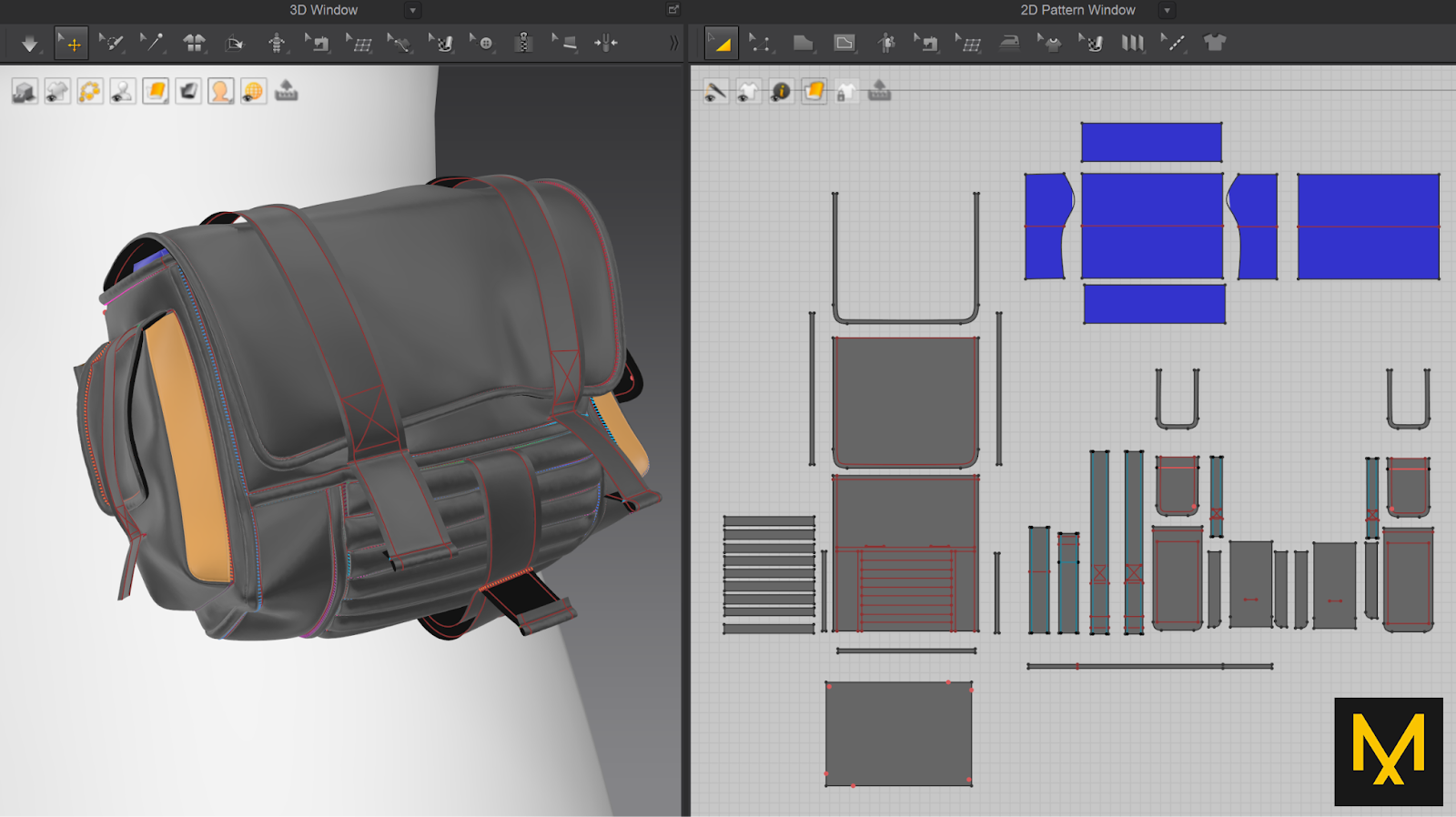
Task: Pick the Transform Pattern tool in 2D toolbar
Action: click(x=721, y=43)
